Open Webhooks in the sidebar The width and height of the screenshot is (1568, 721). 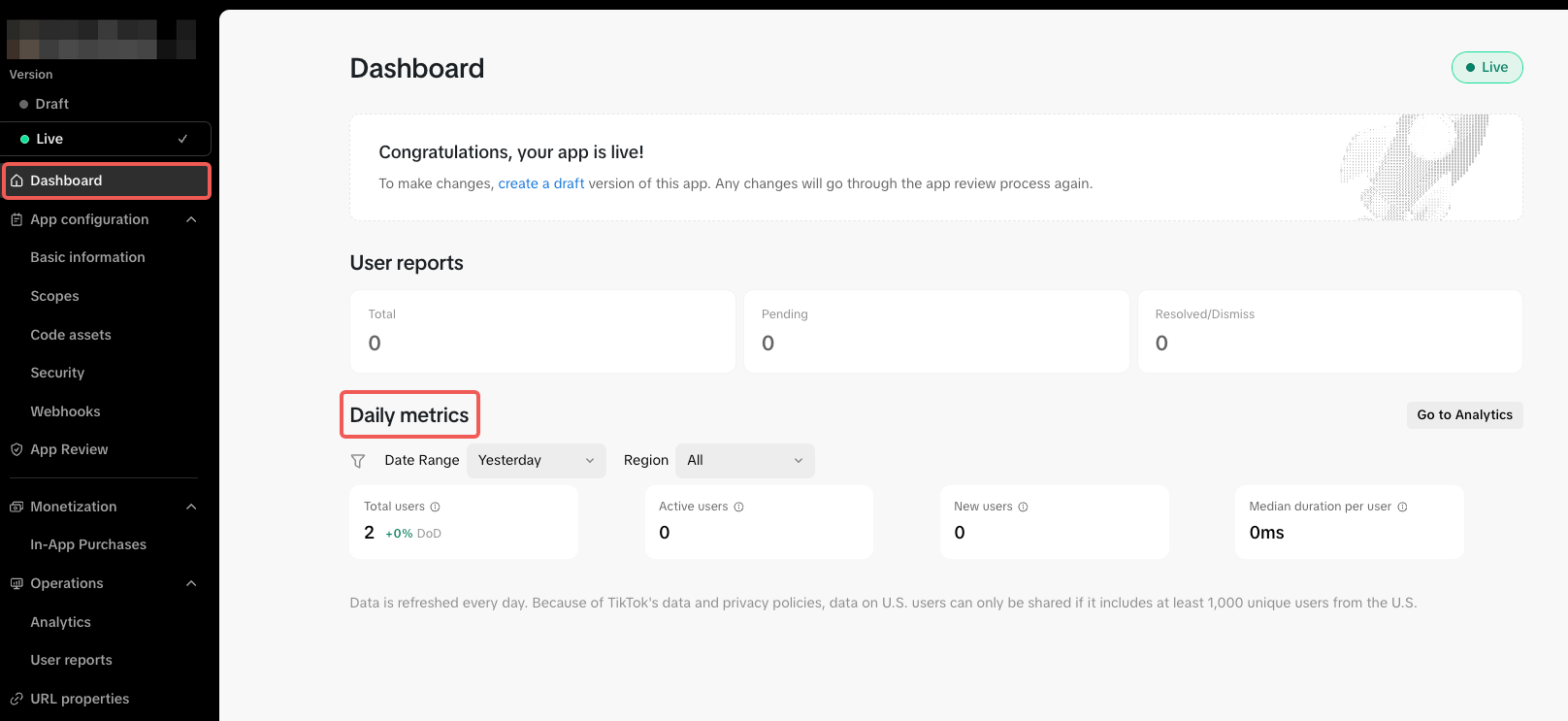(65, 411)
